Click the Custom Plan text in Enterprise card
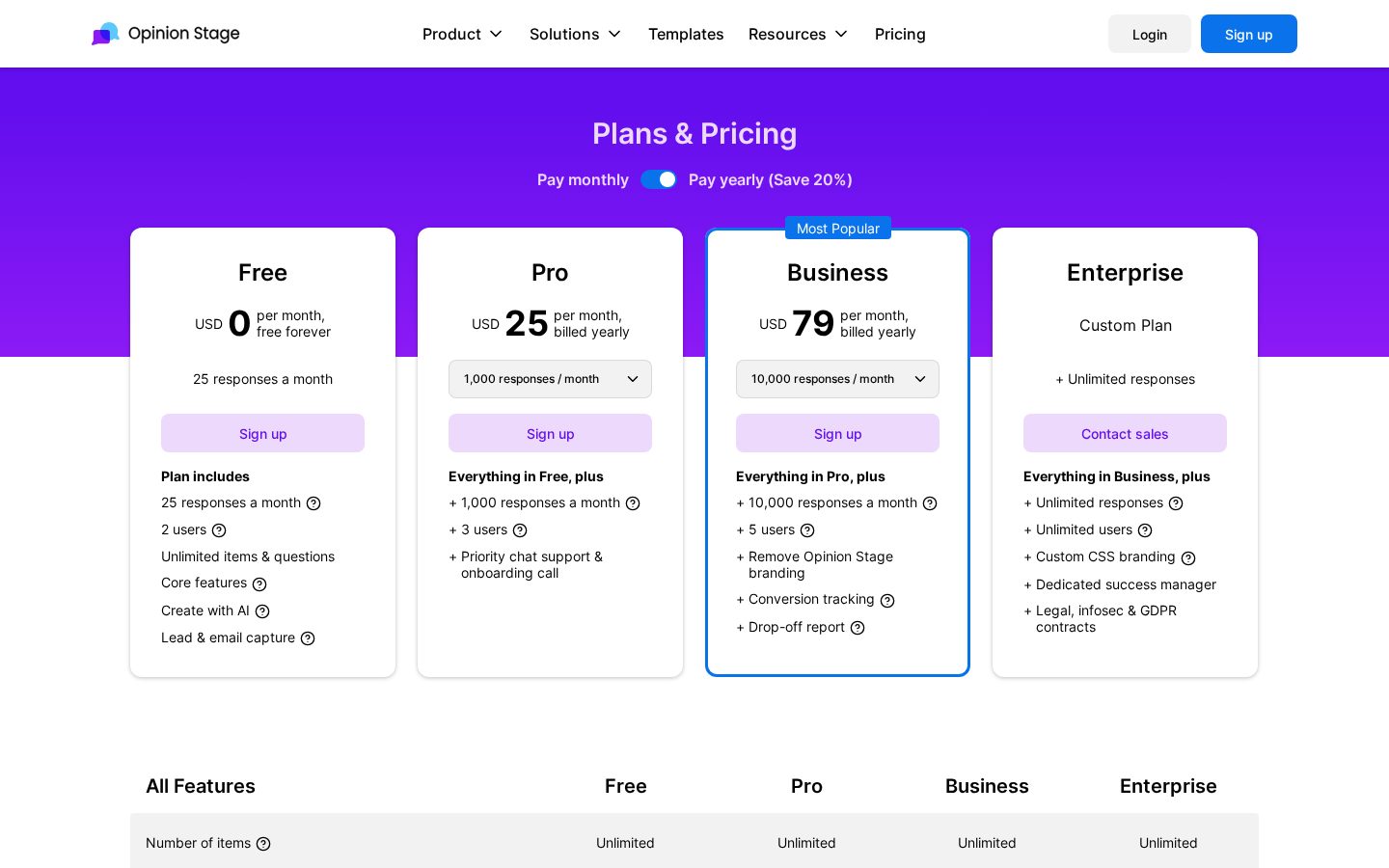 1126,325
